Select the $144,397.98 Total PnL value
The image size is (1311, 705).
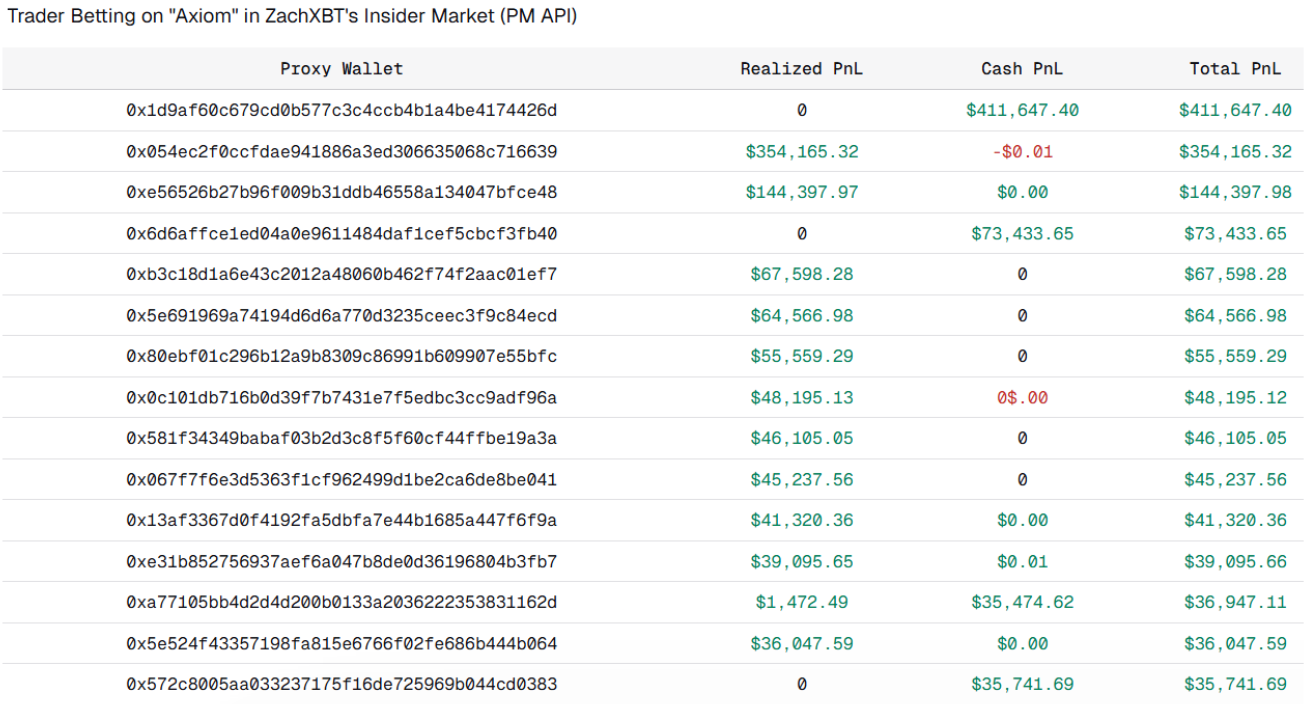click(1235, 192)
